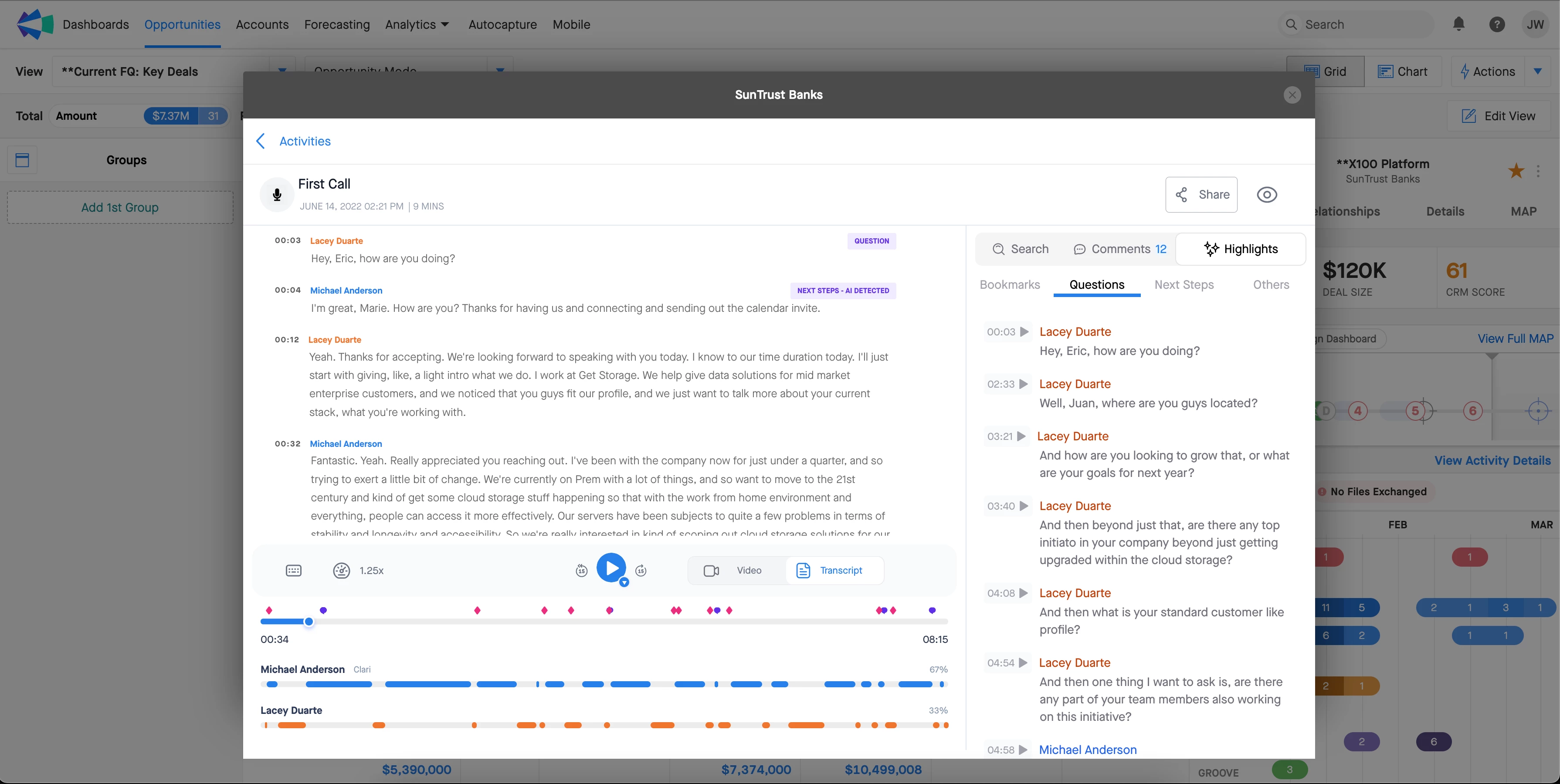Click the microphone icon next to First Call
Viewport: 1560px width, 784px height.
click(277, 194)
